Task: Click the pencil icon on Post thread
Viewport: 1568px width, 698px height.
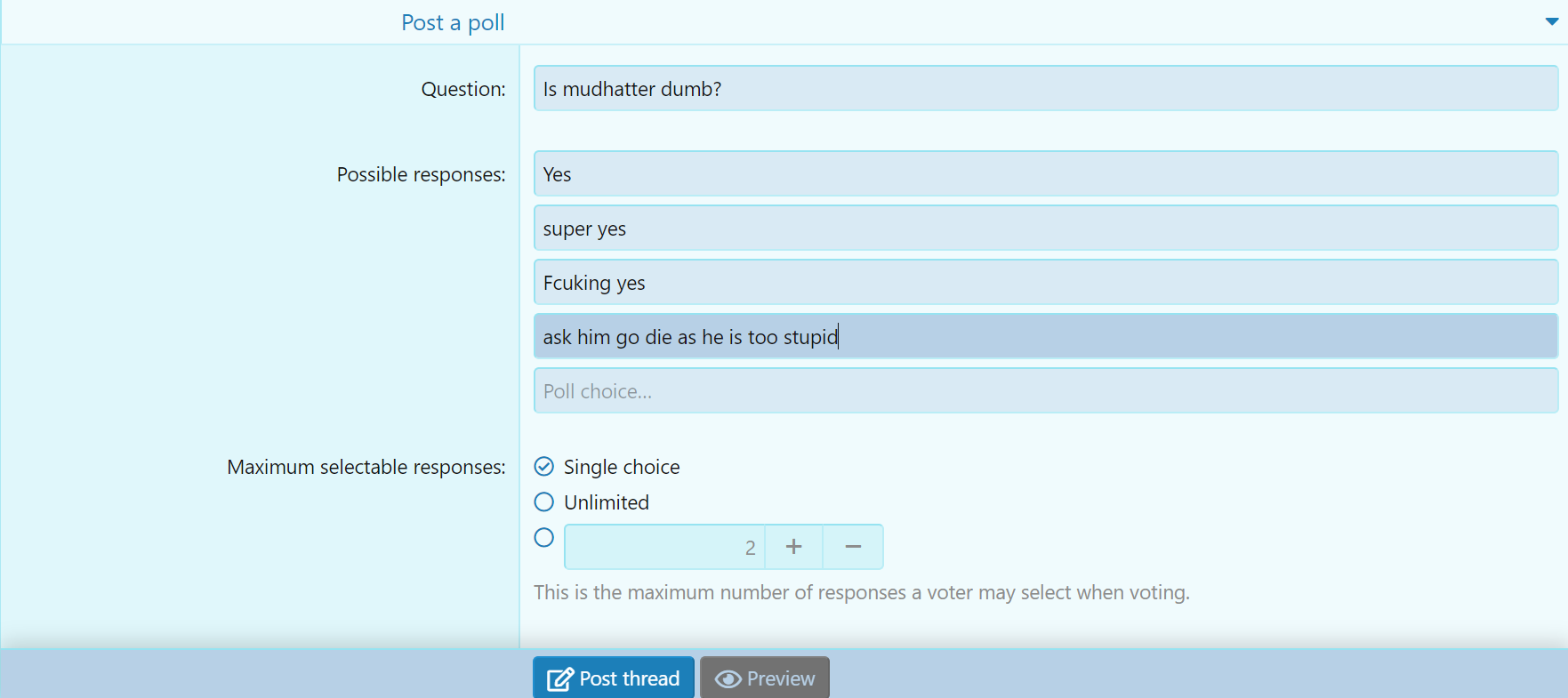Action: 559,679
